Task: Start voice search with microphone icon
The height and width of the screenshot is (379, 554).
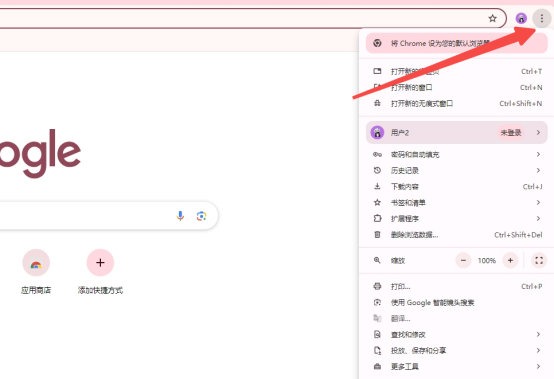Action: tap(180, 215)
